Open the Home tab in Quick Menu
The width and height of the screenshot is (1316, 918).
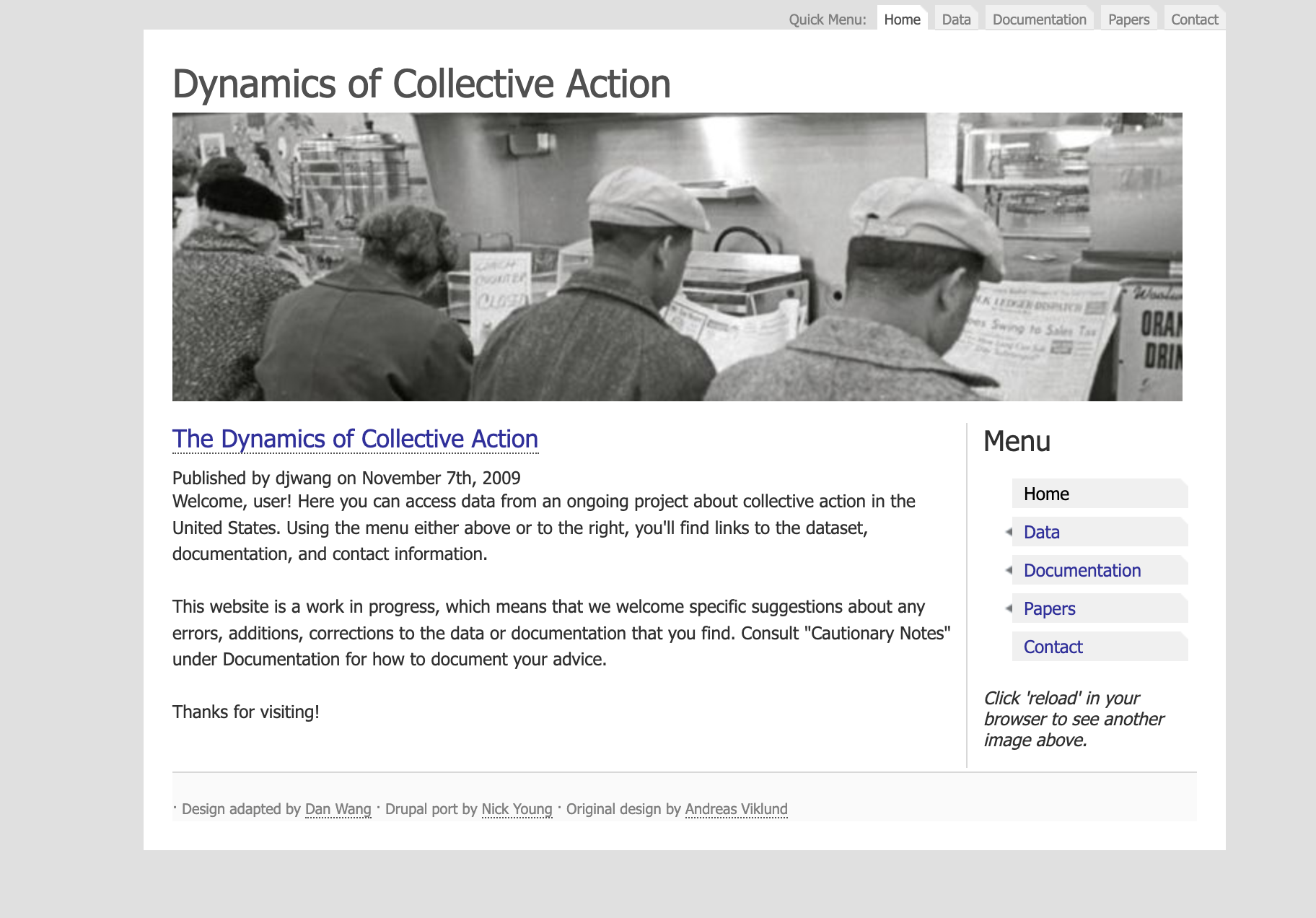[x=902, y=19]
